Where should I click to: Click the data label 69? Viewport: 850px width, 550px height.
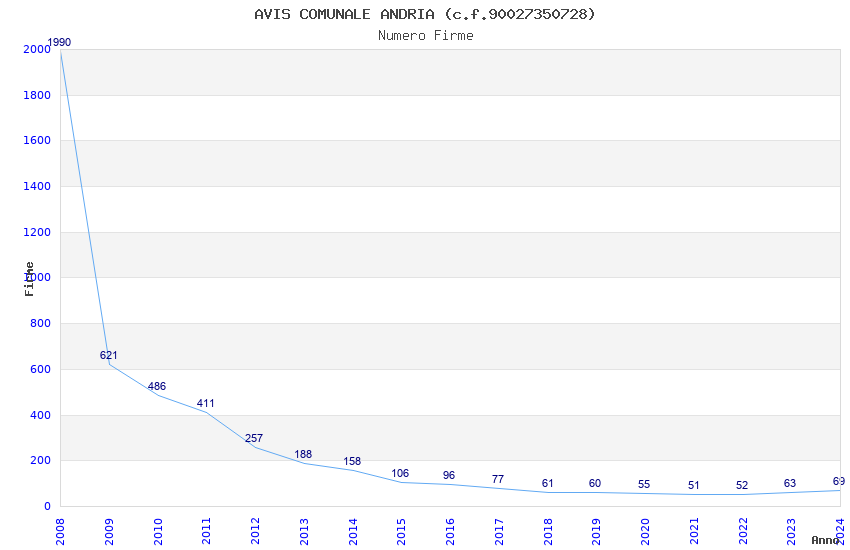click(x=839, y=481)
